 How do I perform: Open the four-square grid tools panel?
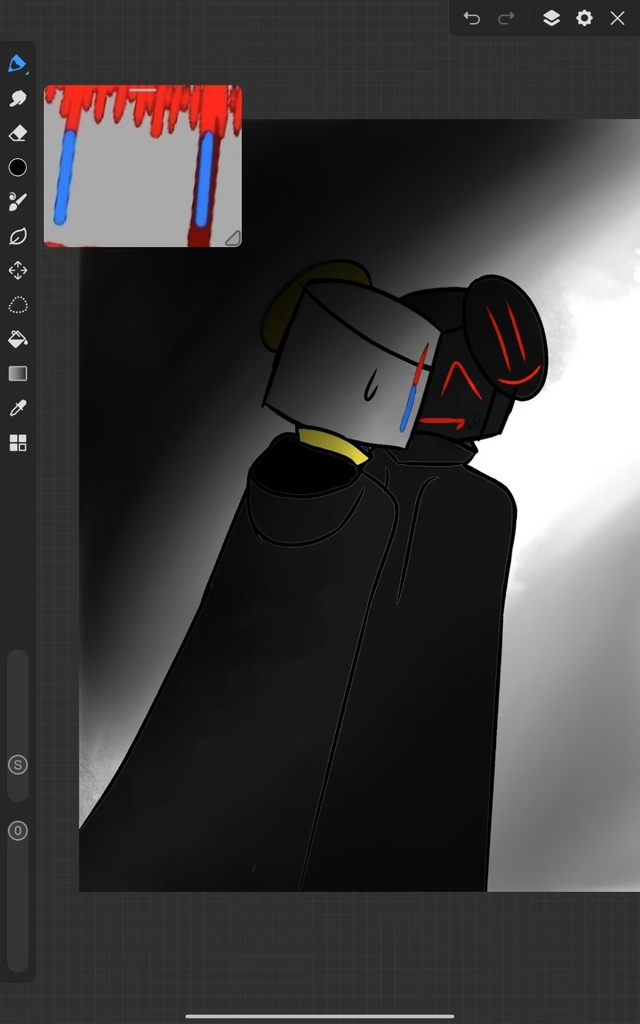(x=17, y=443)
